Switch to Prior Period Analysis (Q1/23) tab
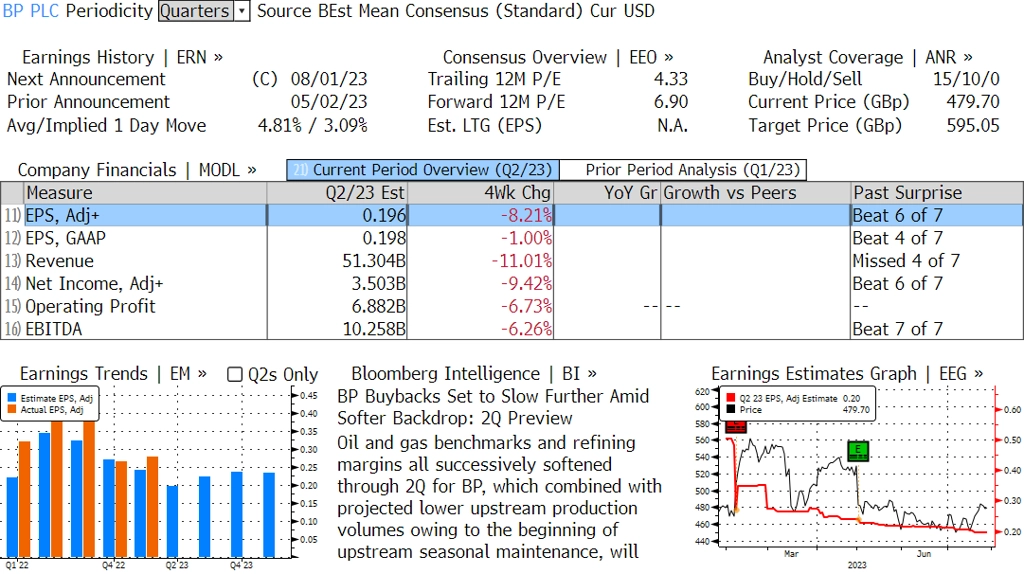 point(684,170)
